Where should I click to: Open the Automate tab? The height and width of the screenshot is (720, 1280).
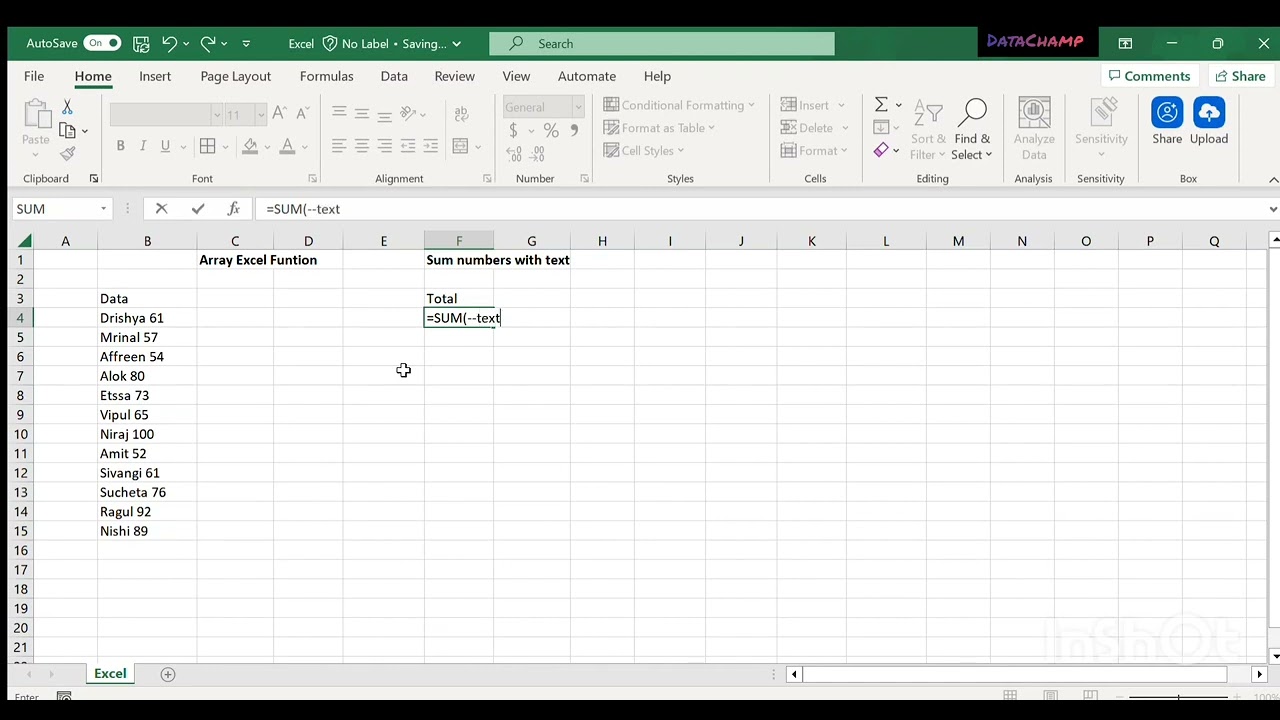pos(587,76)
